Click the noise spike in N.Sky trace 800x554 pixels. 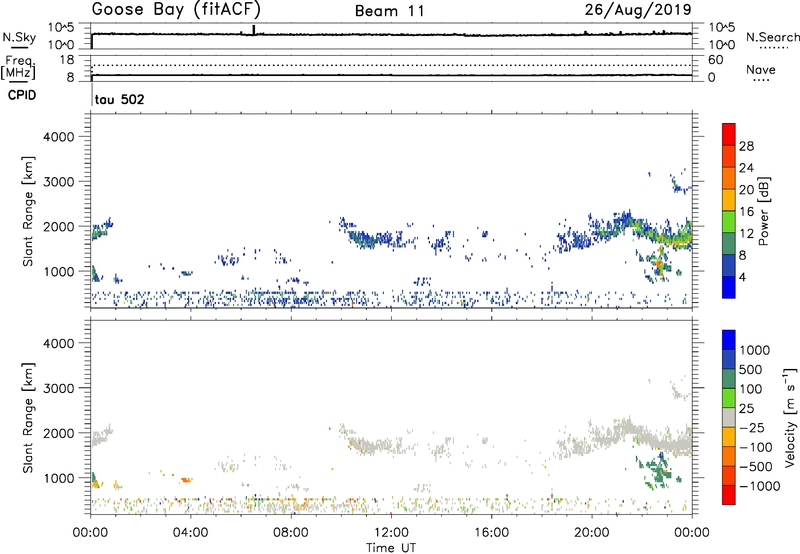coord(254,30)
